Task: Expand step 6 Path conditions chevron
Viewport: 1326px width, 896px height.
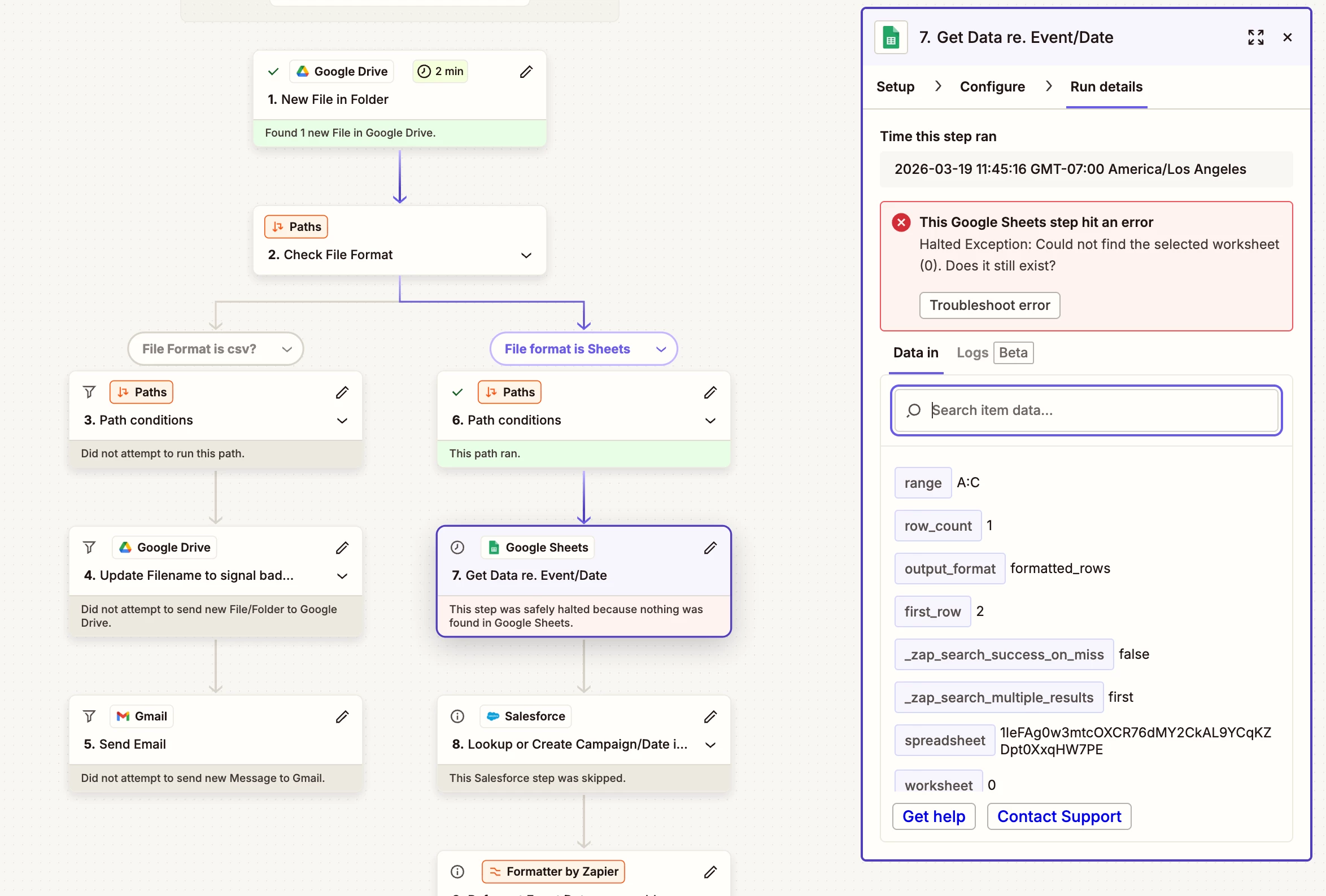Action: click(x=710, y=421)
